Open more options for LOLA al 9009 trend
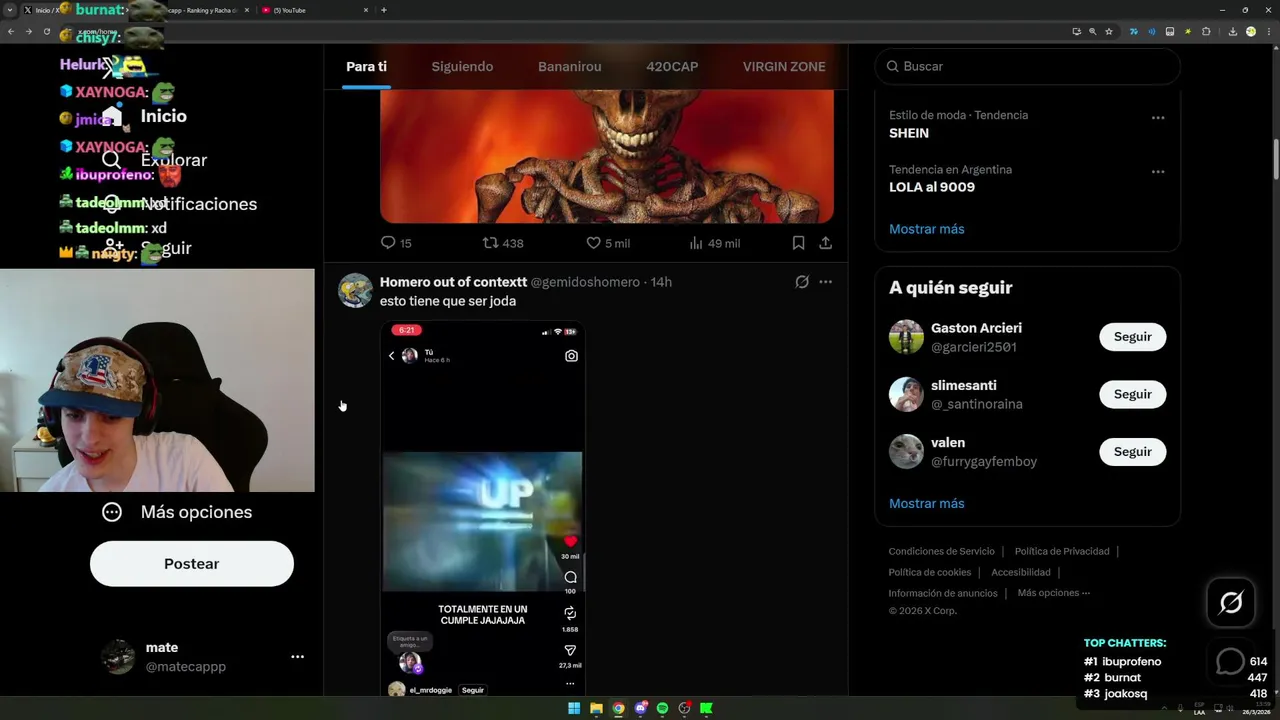The width and height of the screenshot is (1280, 720). (x=1158, y=172)
